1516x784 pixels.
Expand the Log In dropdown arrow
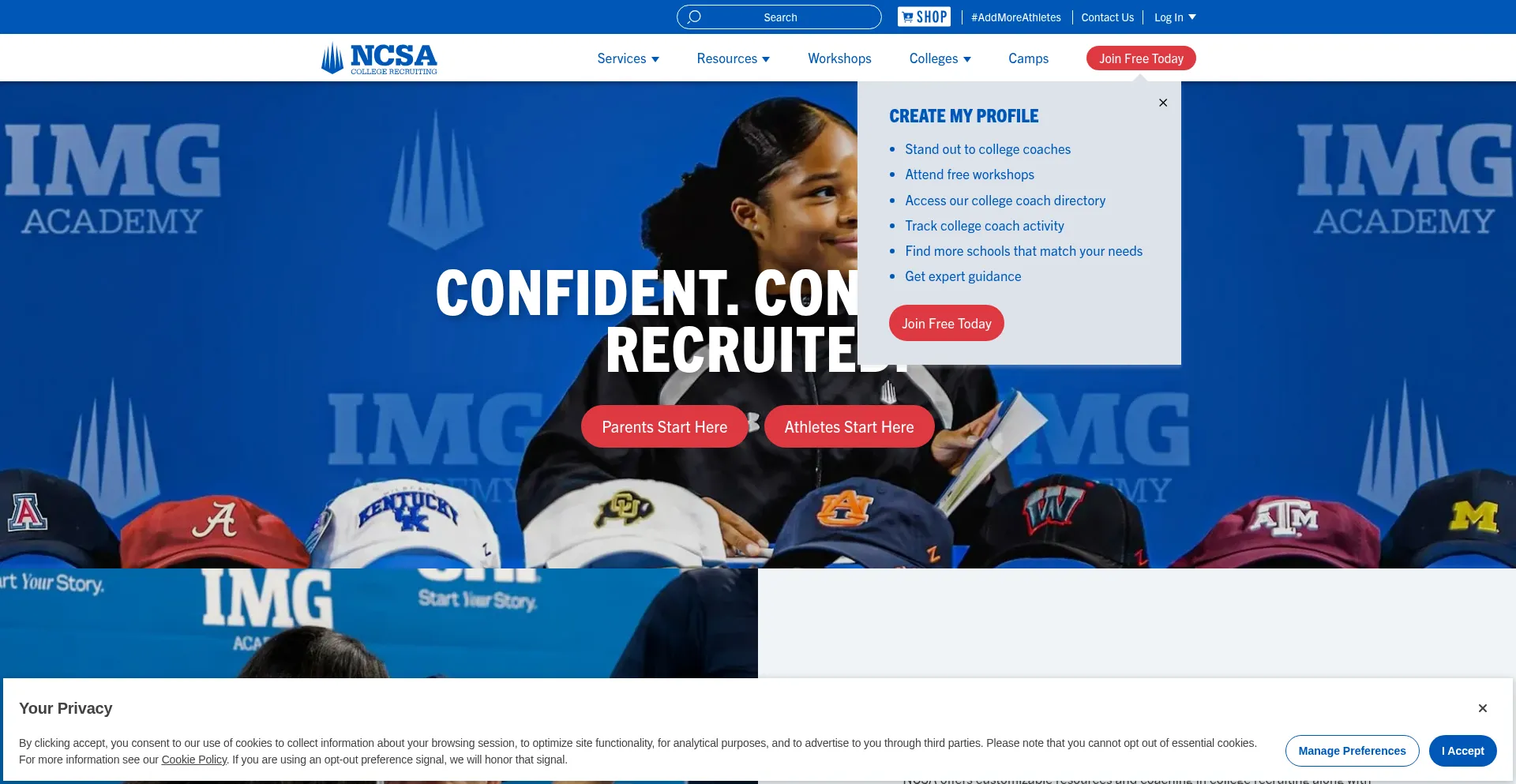(1192, 17)
